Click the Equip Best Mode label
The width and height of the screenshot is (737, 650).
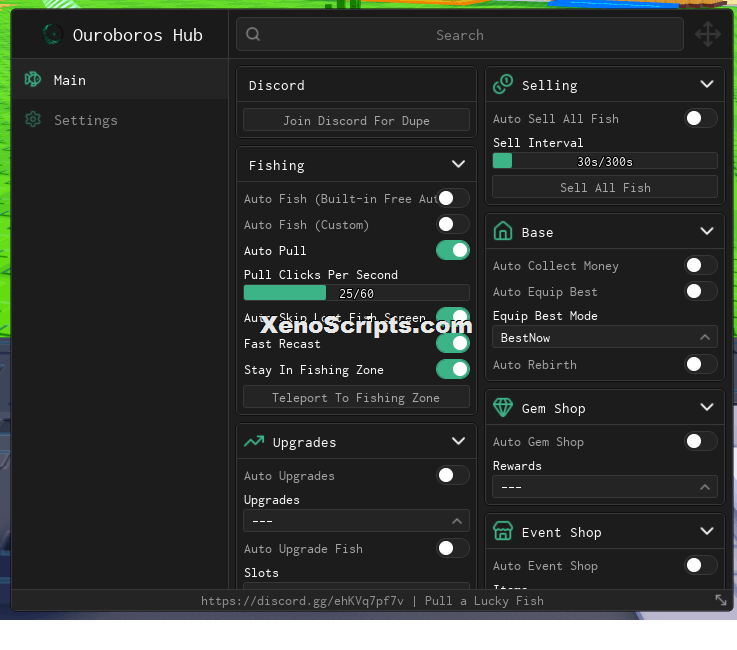click(545, 316)
